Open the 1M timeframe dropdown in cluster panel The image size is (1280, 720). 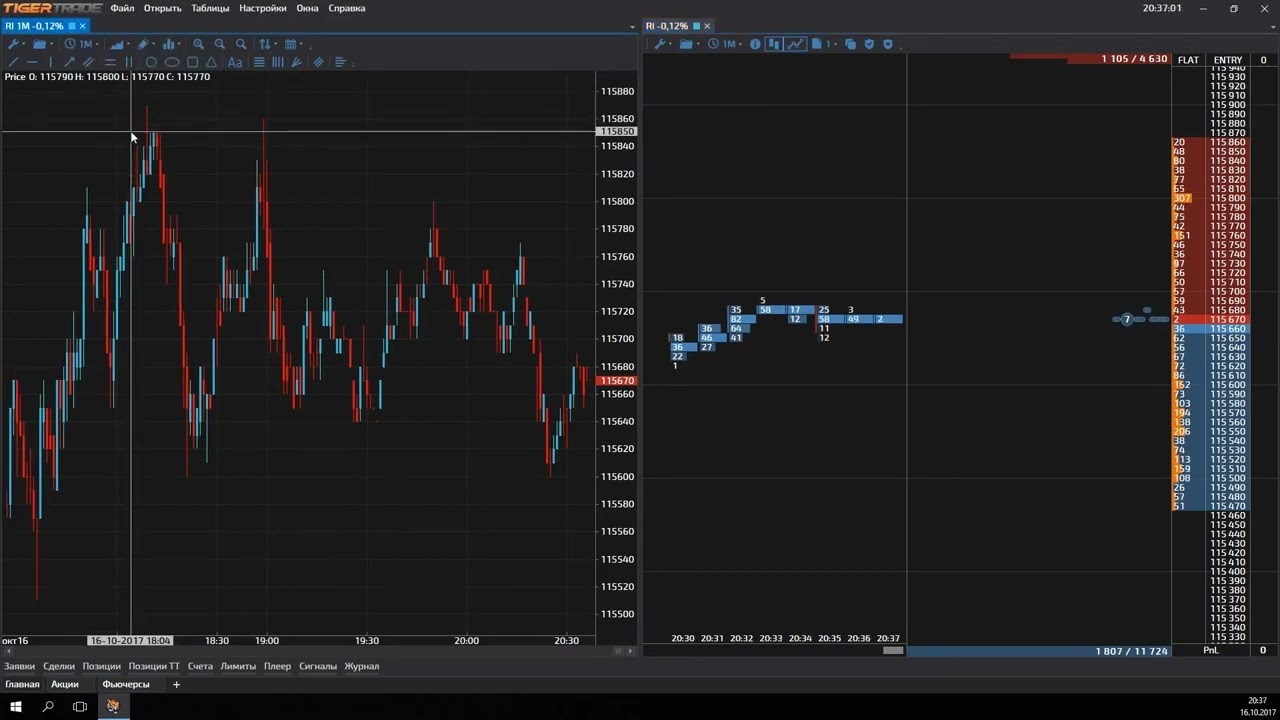(x=724, y=44)
